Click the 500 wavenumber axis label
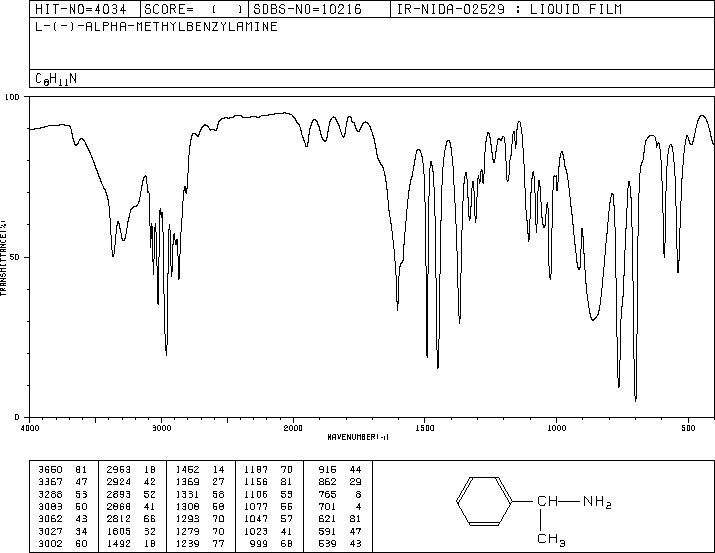Screen dimensions: 715x553 [689, 428]
